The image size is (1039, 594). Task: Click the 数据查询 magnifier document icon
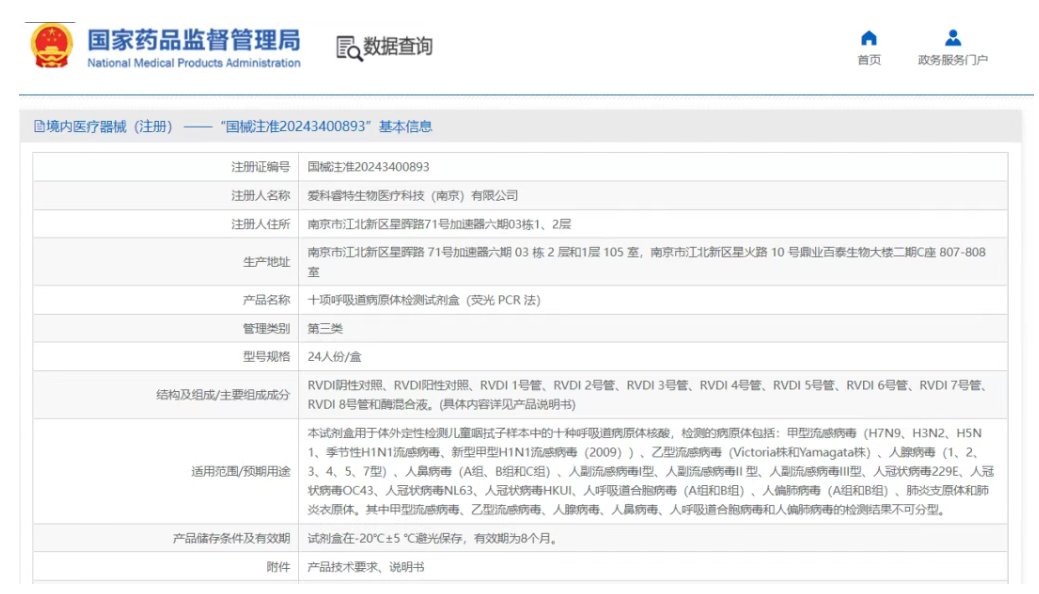click(x=348, y=47)
